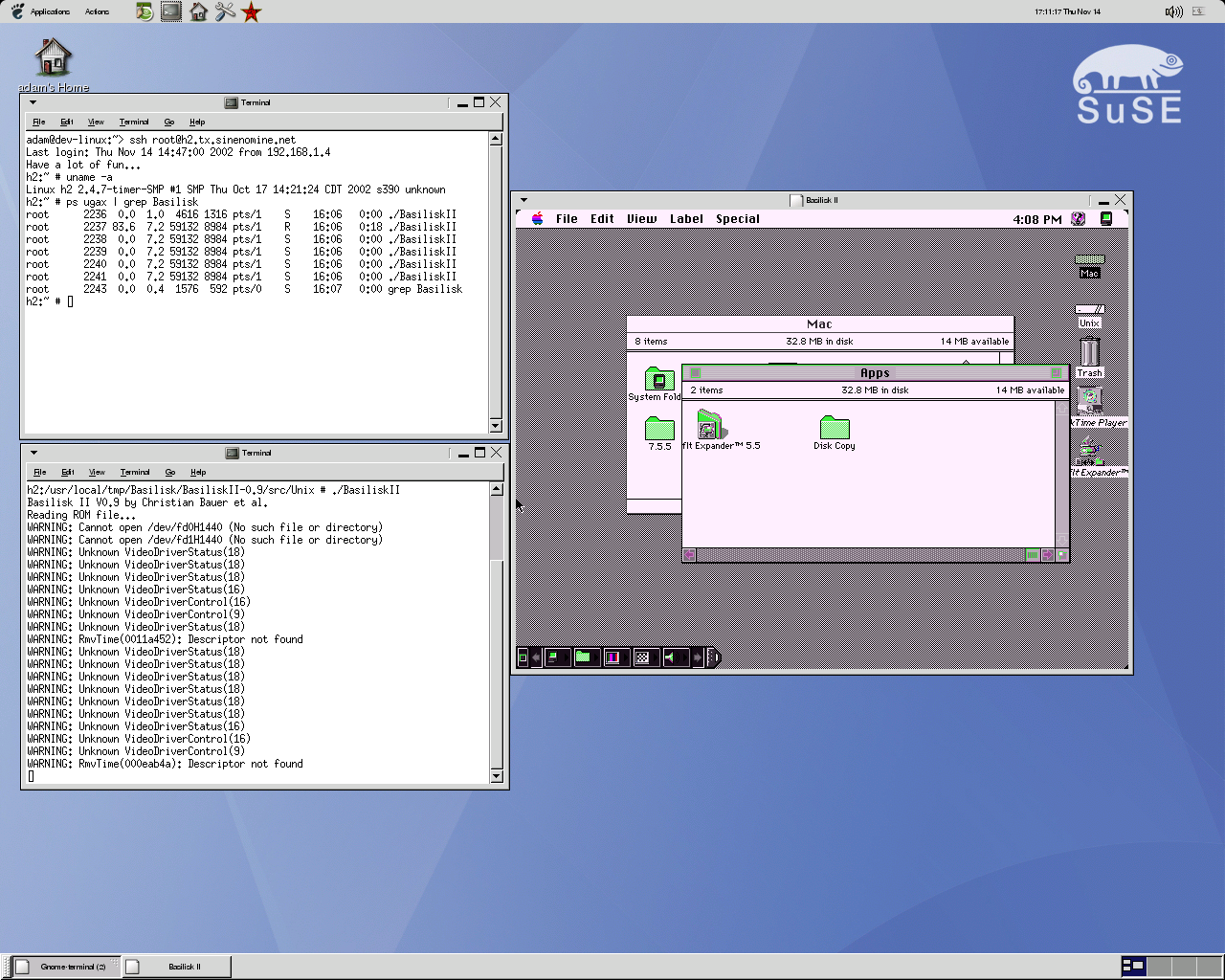Open the tools settings panel launcher
This screenshot has width=1225, height=980.
(x=225, y=11)
